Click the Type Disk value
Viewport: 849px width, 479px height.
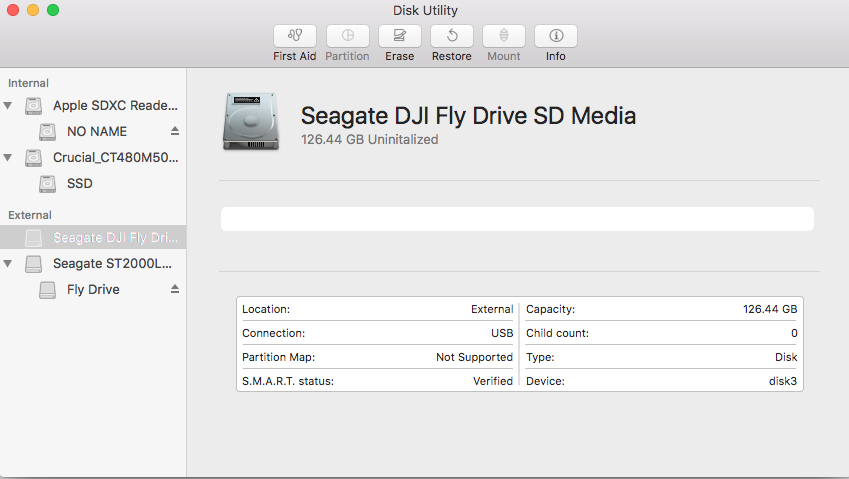point(786,357)
